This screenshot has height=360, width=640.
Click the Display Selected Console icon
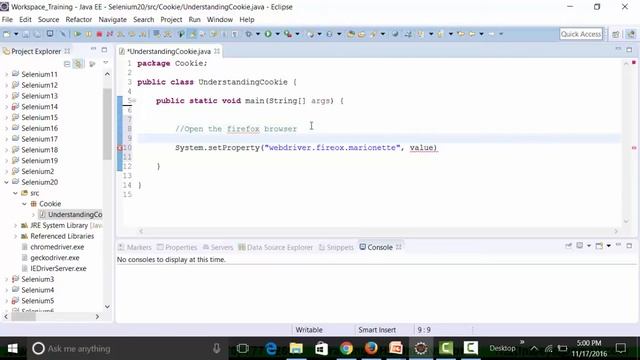click(580, 246)
